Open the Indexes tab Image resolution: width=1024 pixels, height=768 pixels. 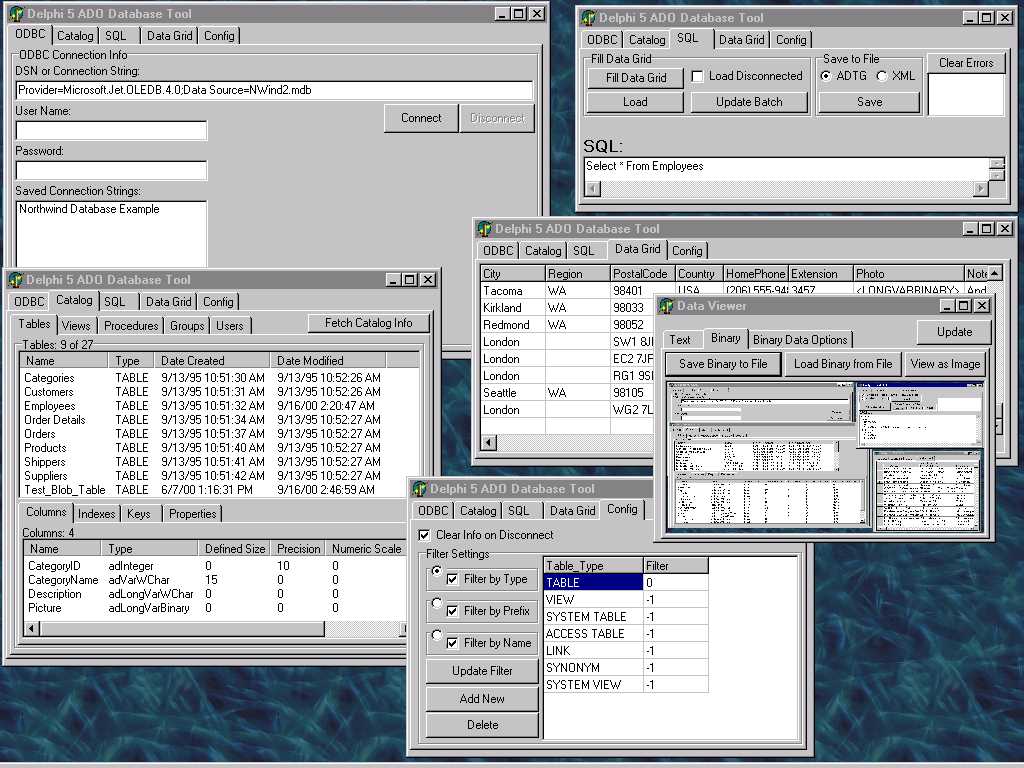(x=97, y=514)
